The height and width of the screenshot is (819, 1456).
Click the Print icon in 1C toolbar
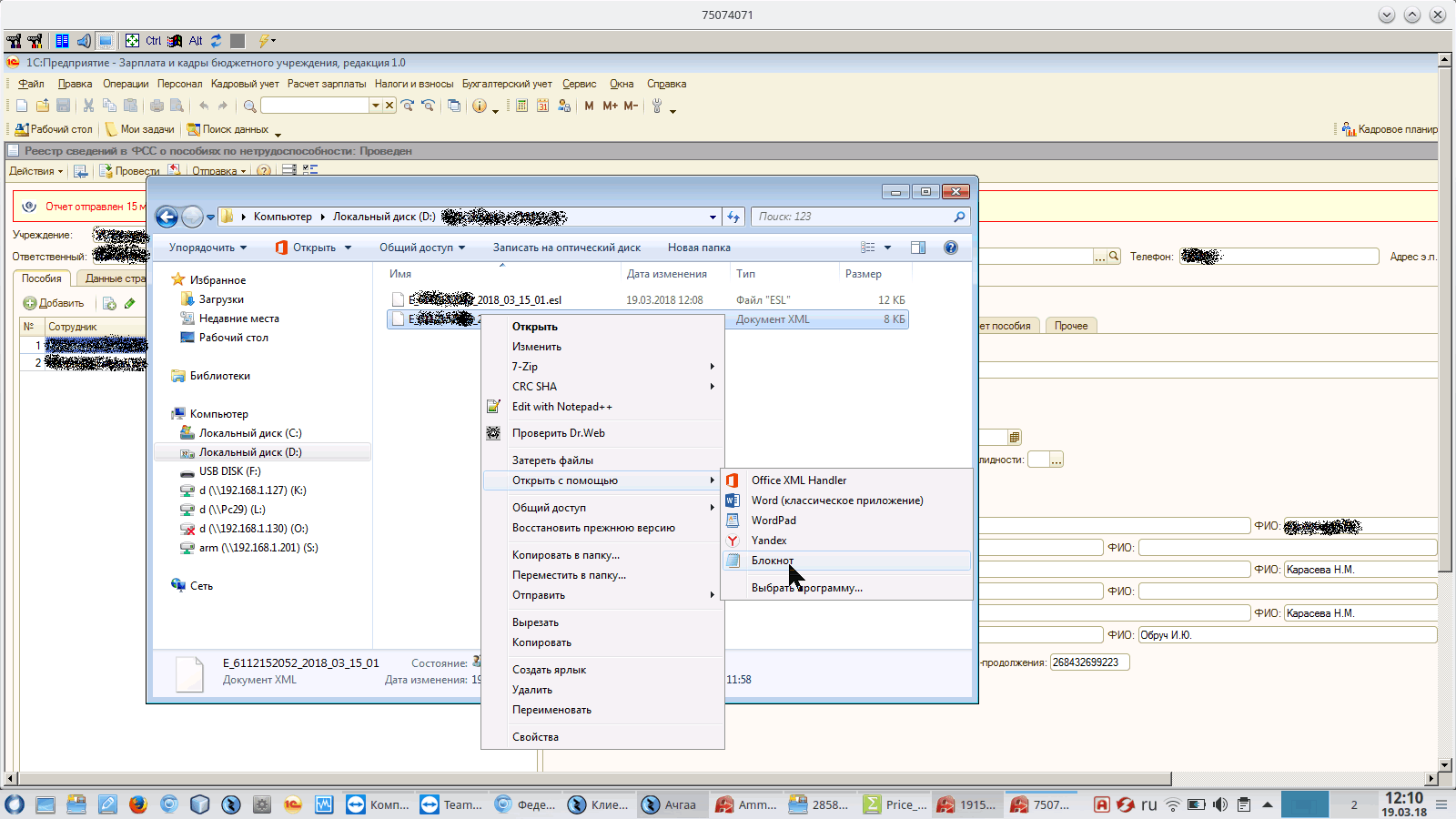click(x=157, y=106)
